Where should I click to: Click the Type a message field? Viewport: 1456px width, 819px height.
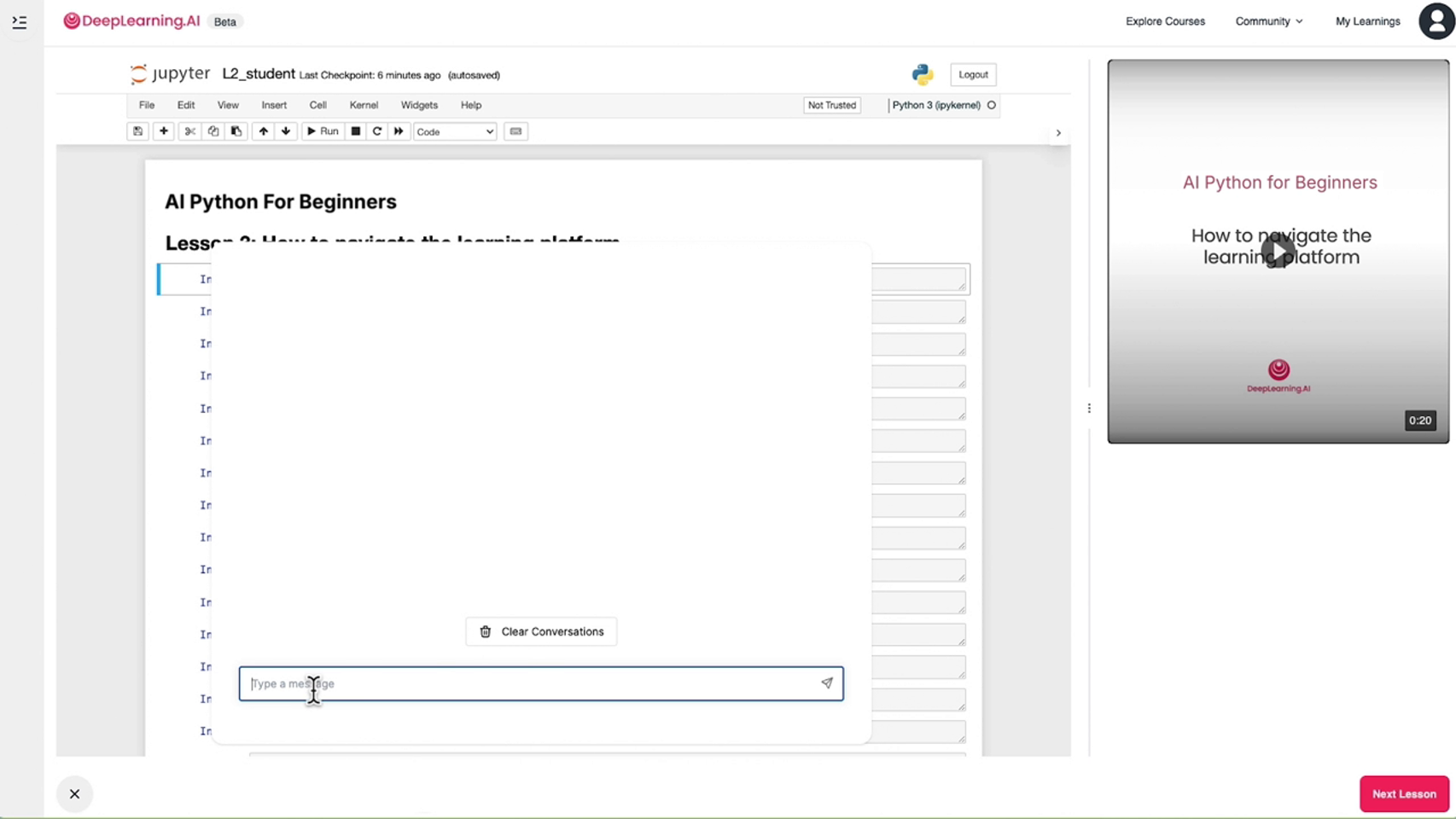coord(529,683)
